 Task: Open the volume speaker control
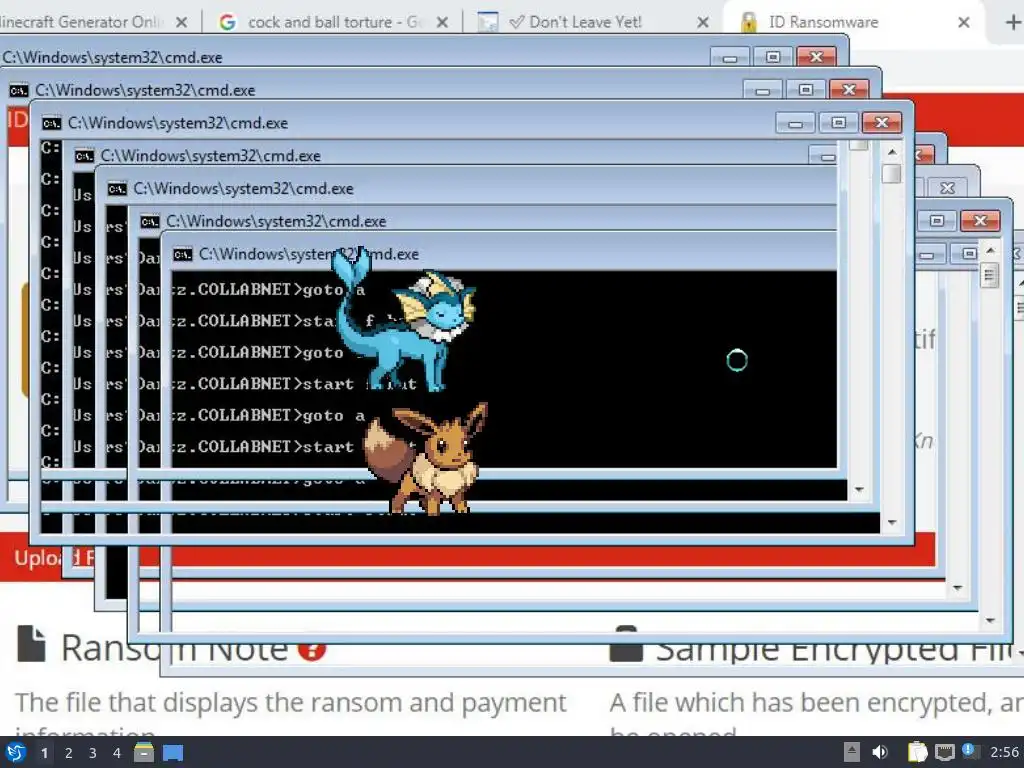click(x=880, y=752)
